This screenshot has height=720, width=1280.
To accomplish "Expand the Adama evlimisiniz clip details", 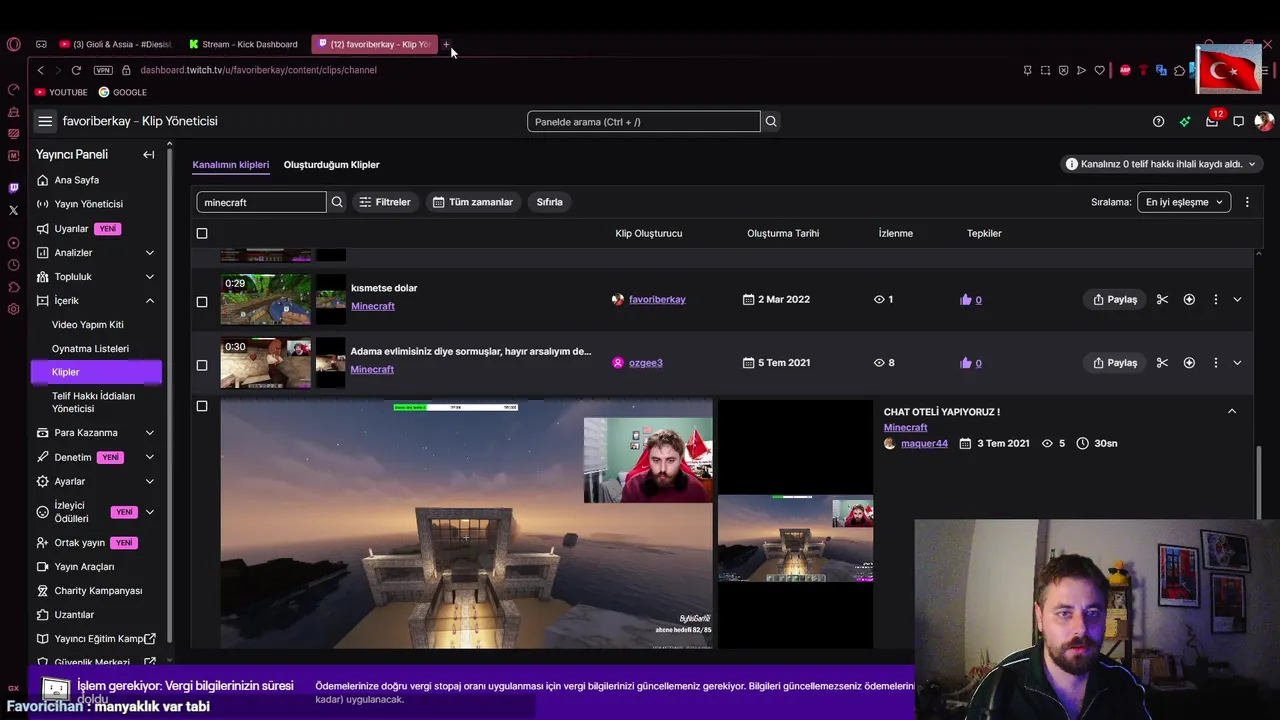I will (x=1237, y=362).
